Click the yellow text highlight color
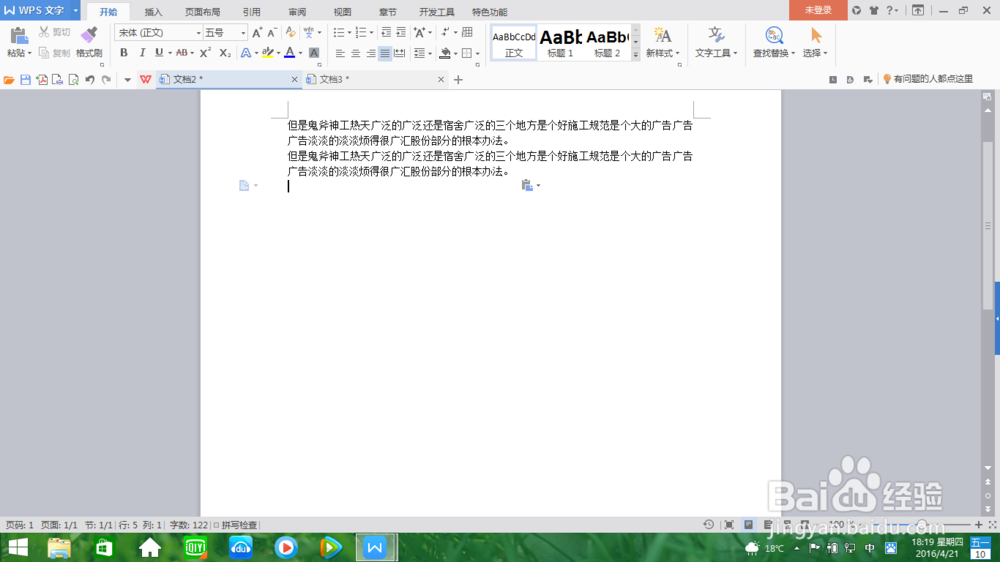The width and height of the screenshot is (1000, 562). tap(268, 53)
